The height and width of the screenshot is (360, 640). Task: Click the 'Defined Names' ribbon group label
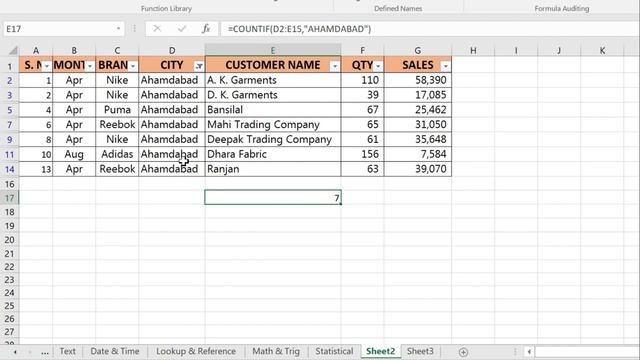[x=398, y=8]
